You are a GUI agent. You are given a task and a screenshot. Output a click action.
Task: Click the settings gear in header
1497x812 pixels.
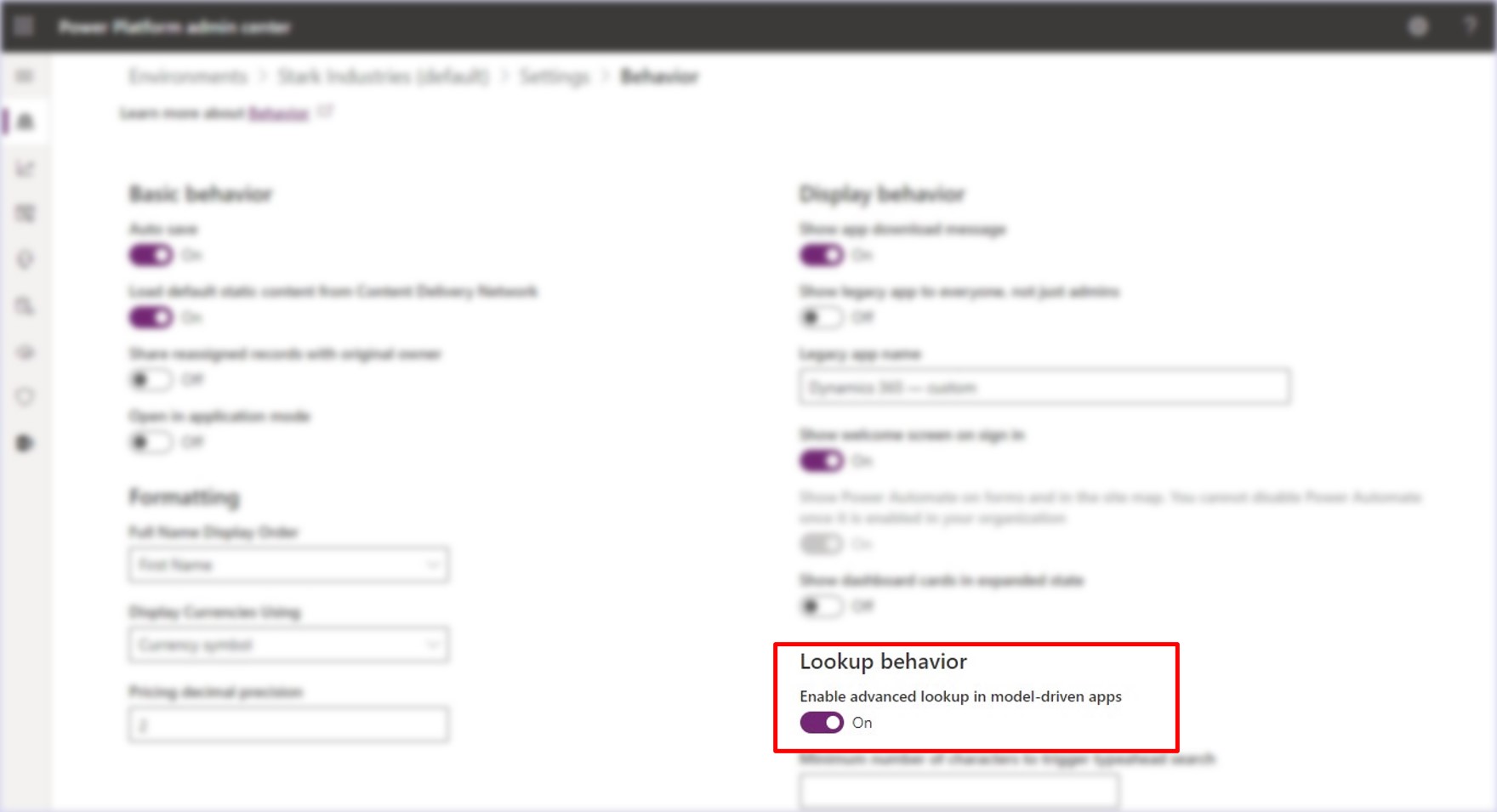(1417, 27)
